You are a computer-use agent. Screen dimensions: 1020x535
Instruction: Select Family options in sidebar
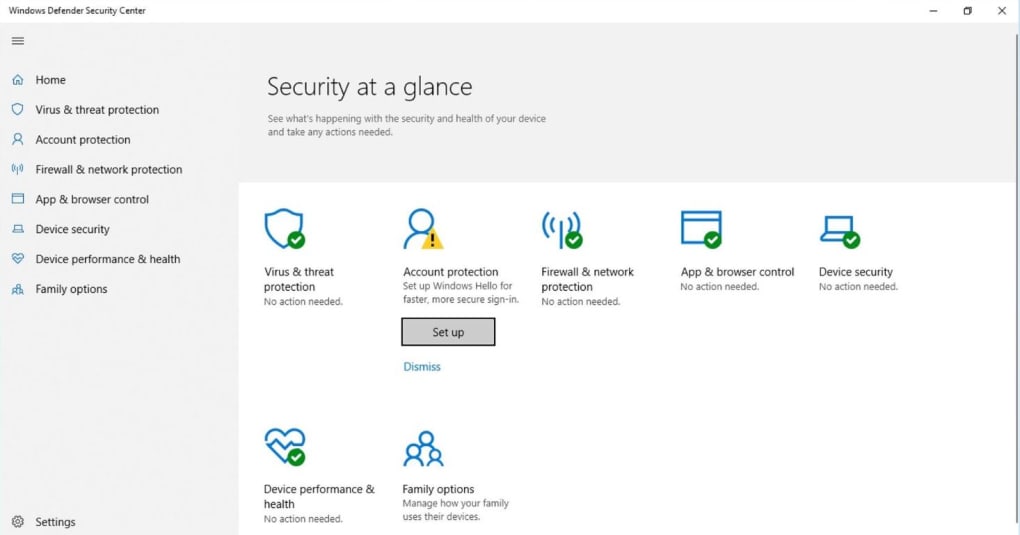pos(71,289)
